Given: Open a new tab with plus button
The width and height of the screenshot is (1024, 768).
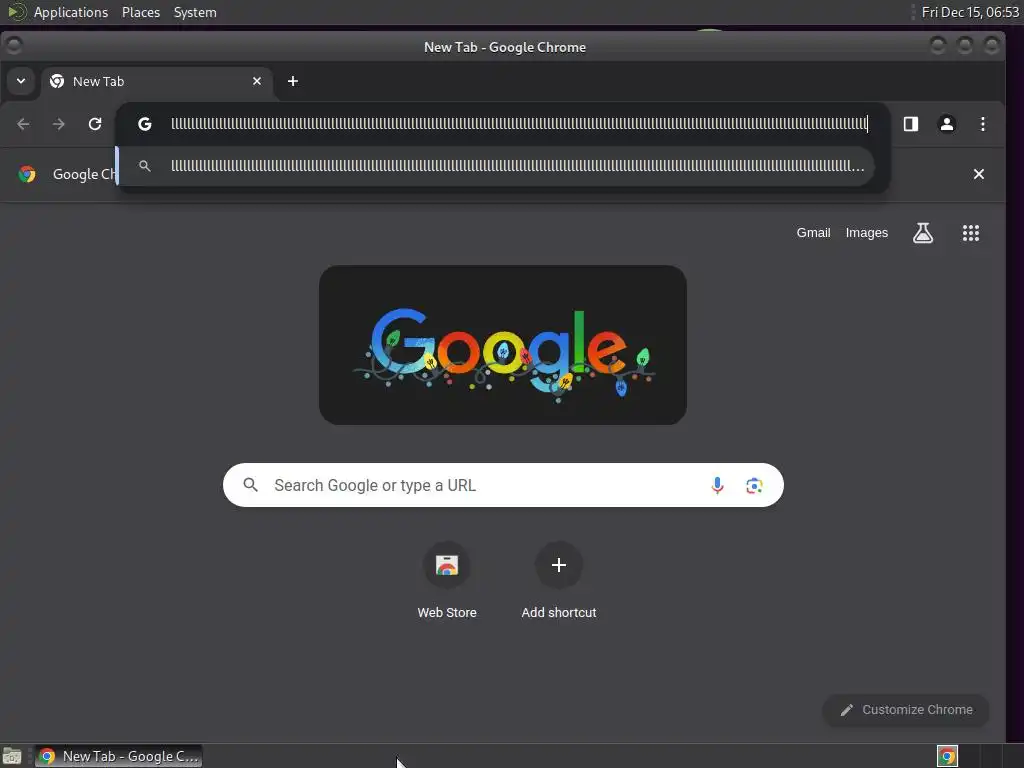Looking at the screenshot, I should (x=293, y=81).
